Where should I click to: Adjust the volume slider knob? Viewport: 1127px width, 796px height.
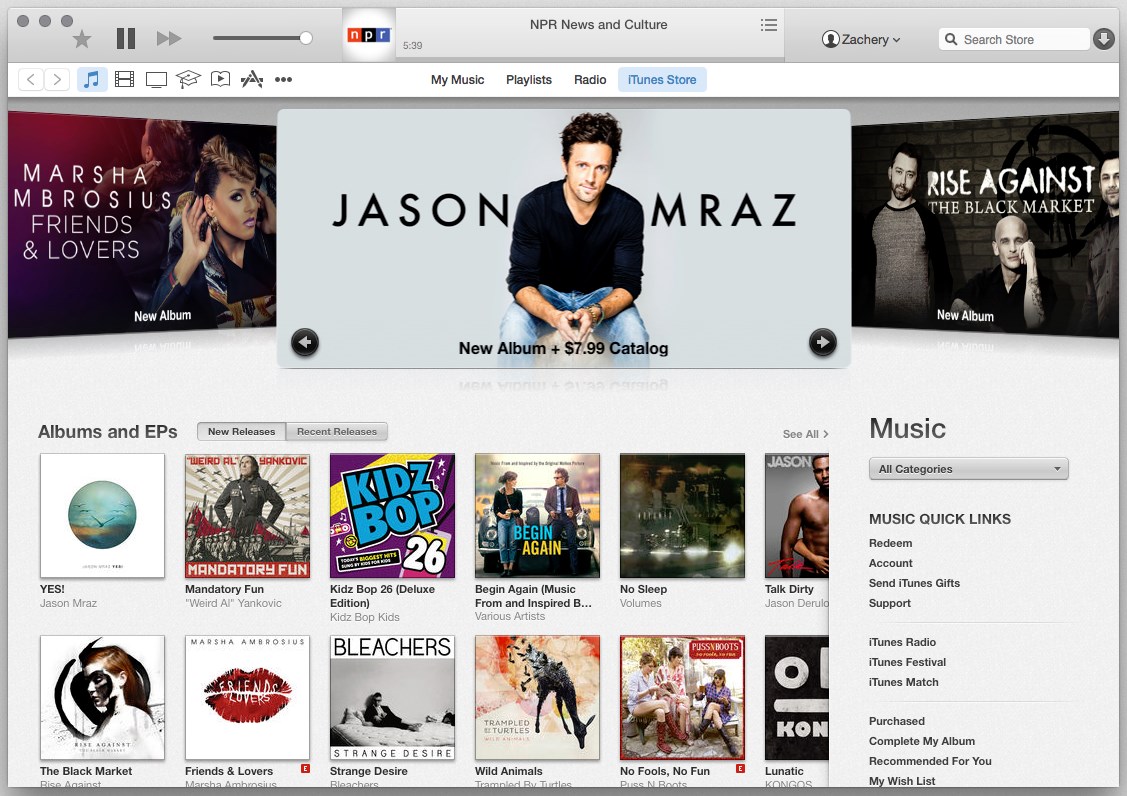[305, 38]
